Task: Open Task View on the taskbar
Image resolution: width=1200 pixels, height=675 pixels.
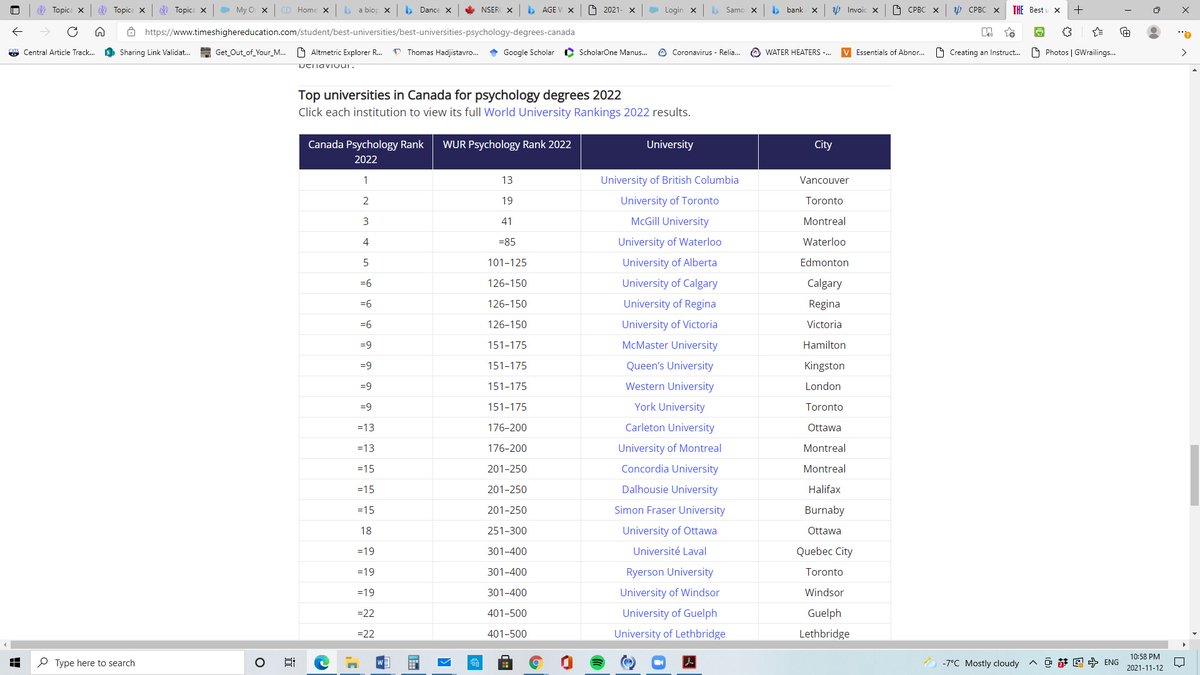Action: (x=290, y=662)
